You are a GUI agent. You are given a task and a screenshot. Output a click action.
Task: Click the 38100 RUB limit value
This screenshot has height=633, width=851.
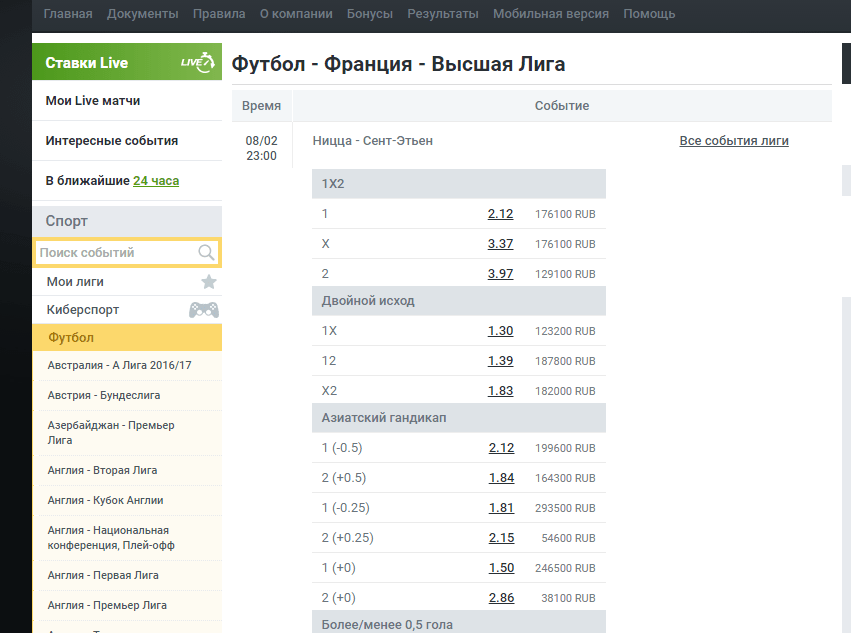(x=568, y=598)
